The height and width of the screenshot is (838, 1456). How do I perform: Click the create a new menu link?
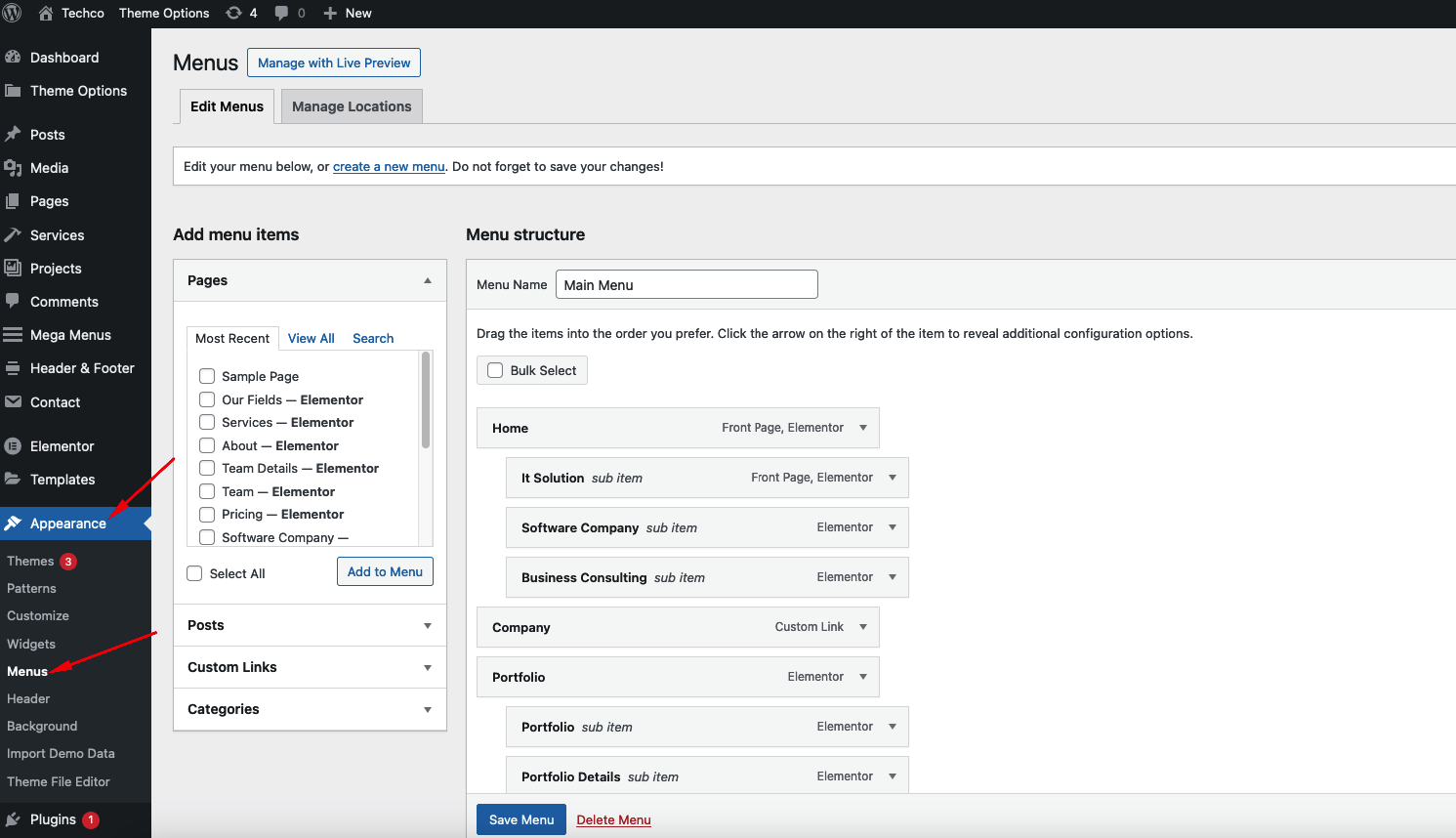[x=389, y=167]
